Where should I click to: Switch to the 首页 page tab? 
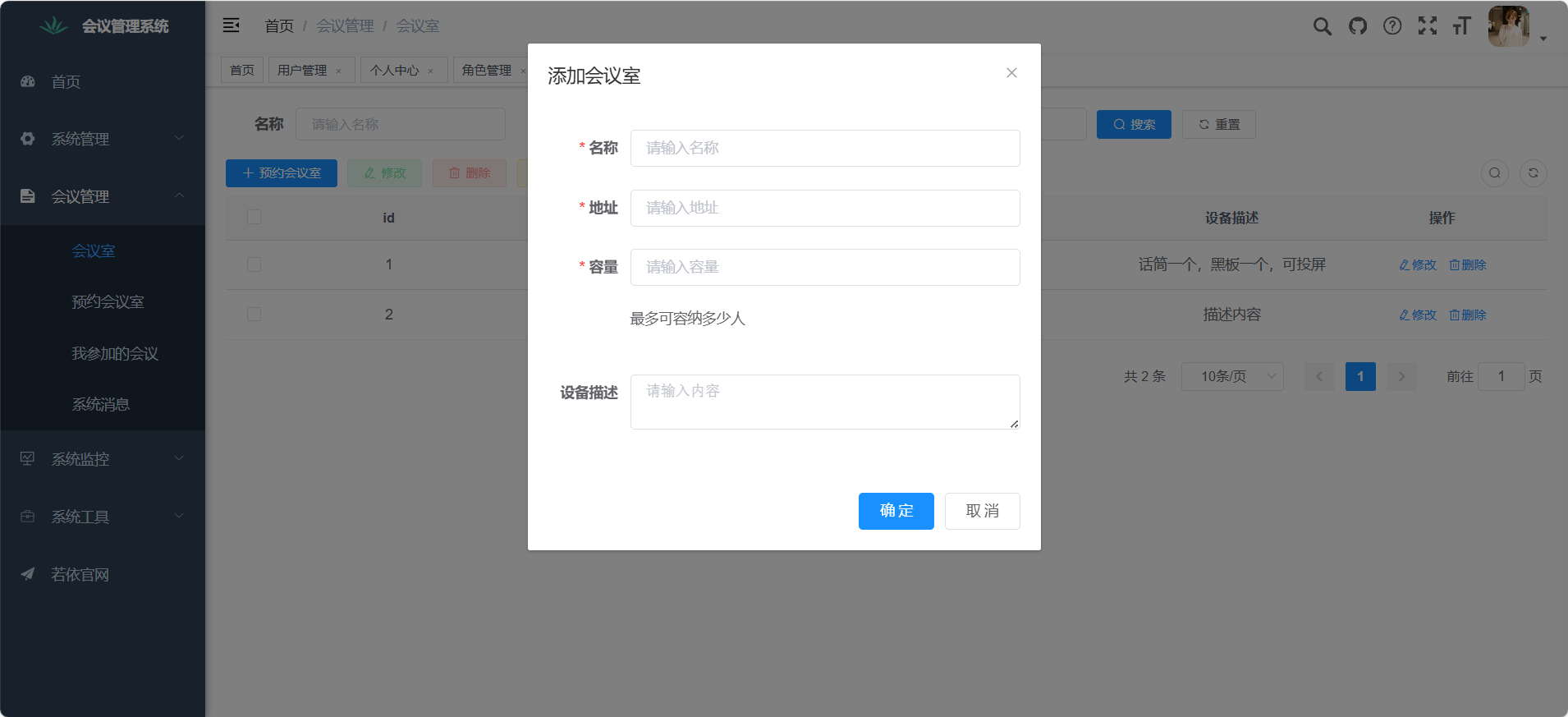coord(242,70)
